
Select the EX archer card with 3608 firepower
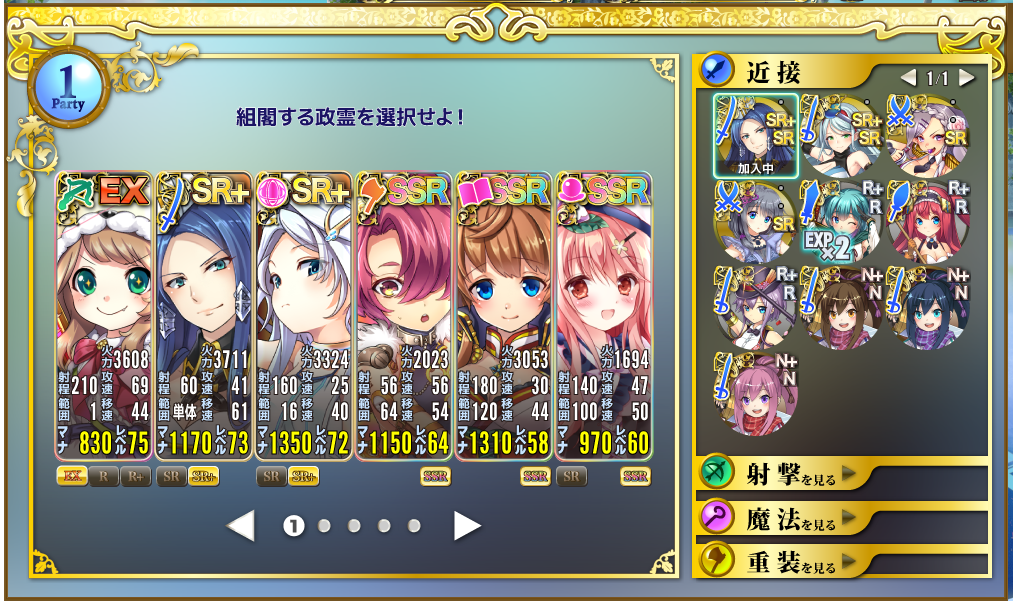click(x=104, y=316)
